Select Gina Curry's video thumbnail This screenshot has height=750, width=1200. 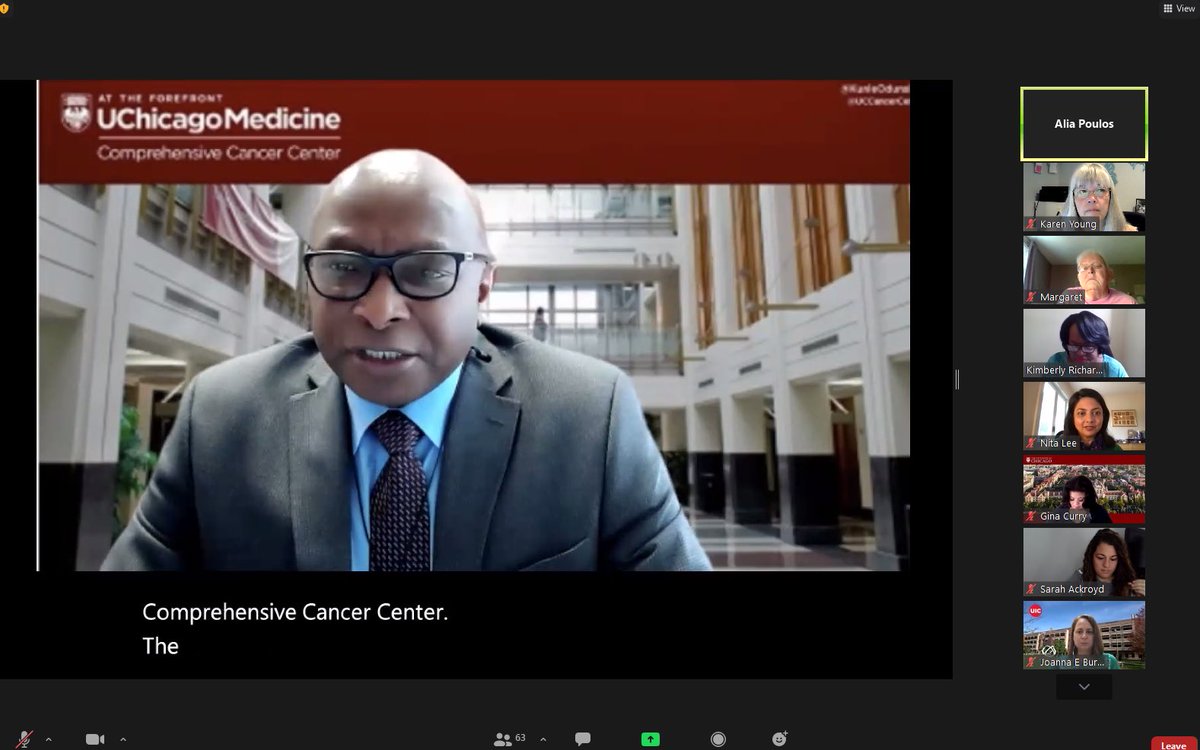point(1084,489)
